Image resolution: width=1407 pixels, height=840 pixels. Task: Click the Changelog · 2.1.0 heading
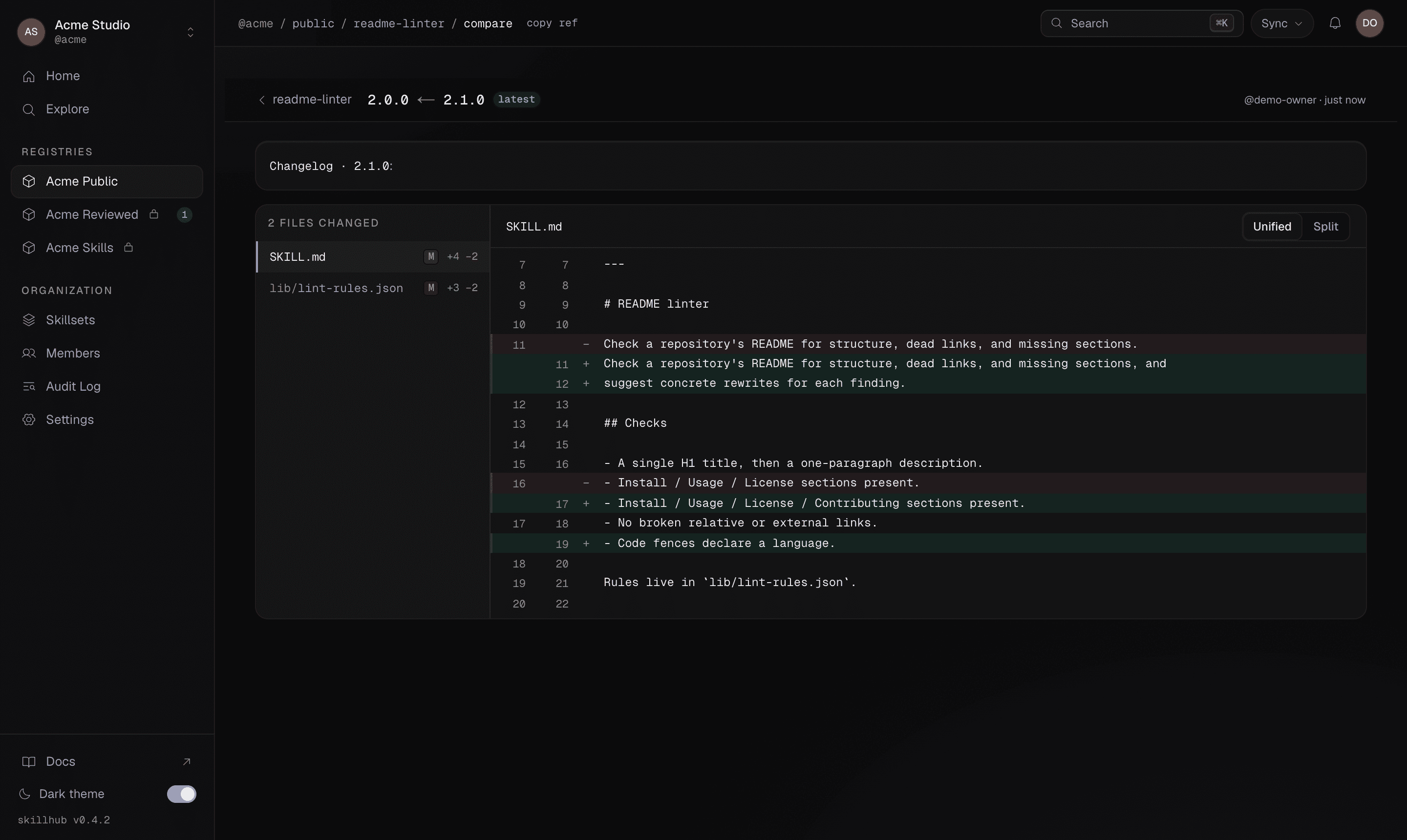tap(331, 166)
